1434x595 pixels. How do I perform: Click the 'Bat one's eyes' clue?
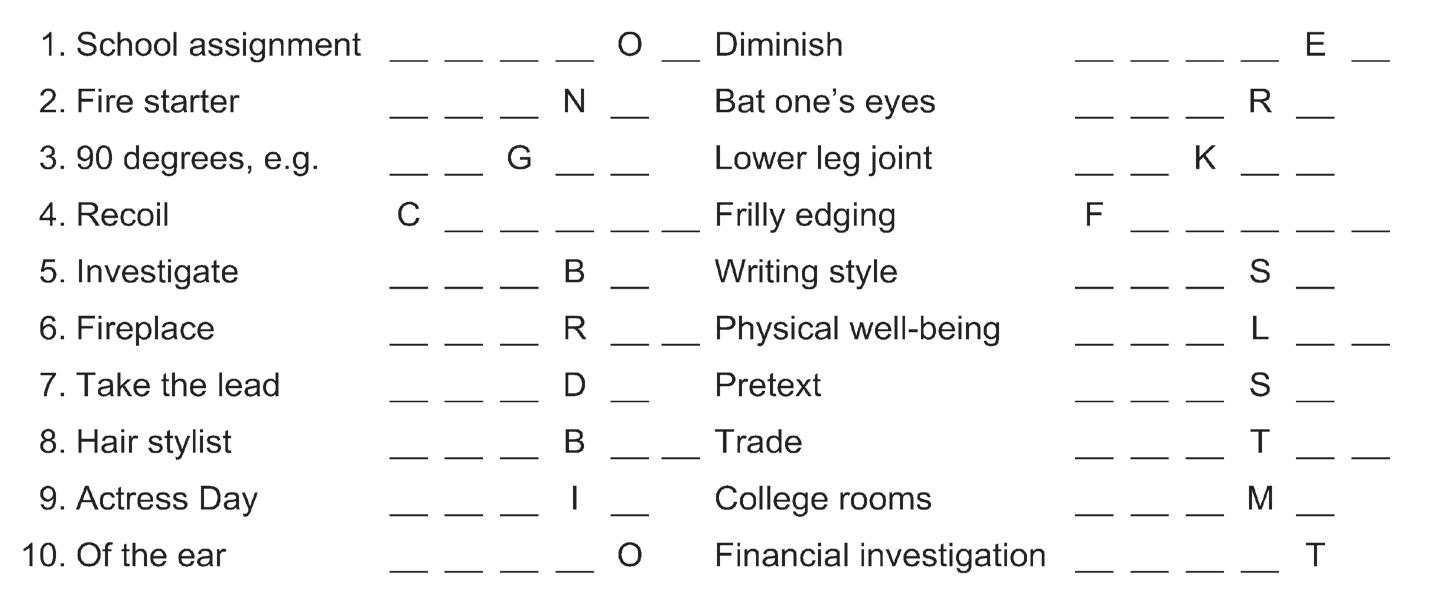pyautogui.click(x=825, y=102)
